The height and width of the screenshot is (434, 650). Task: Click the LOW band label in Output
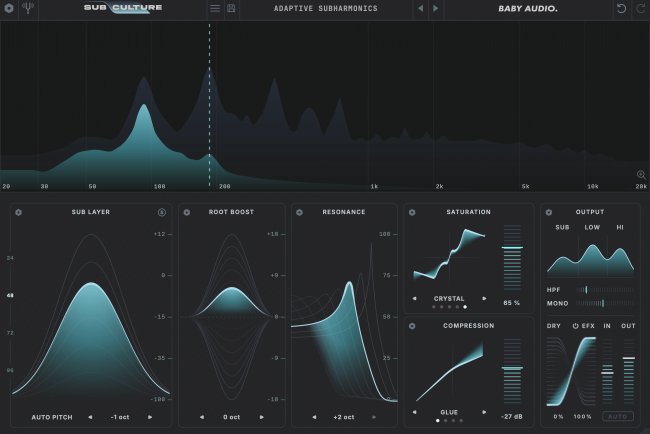pyautogui.click(x=592, y=227)
